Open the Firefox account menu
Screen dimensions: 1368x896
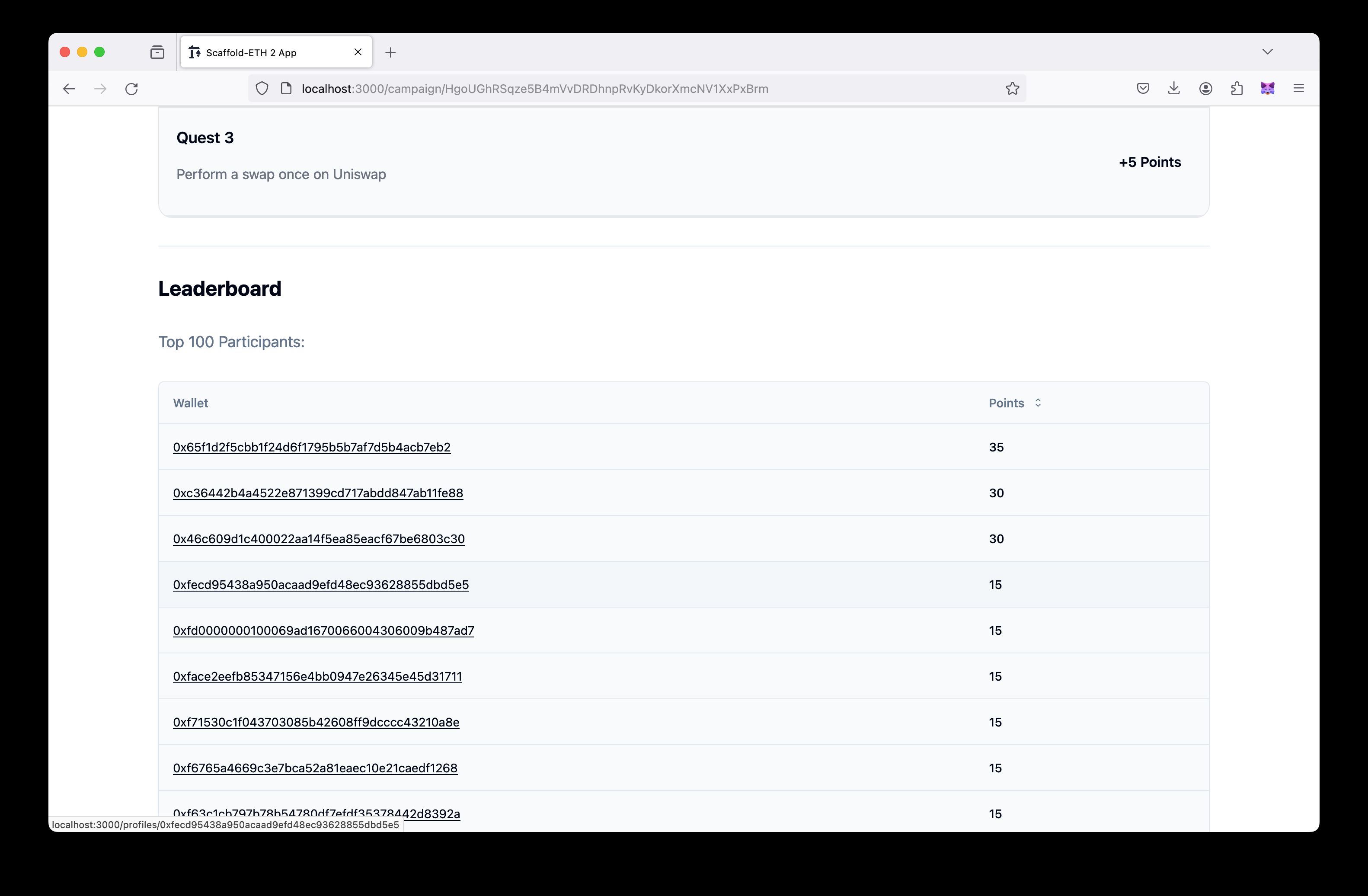point(1205,89)
